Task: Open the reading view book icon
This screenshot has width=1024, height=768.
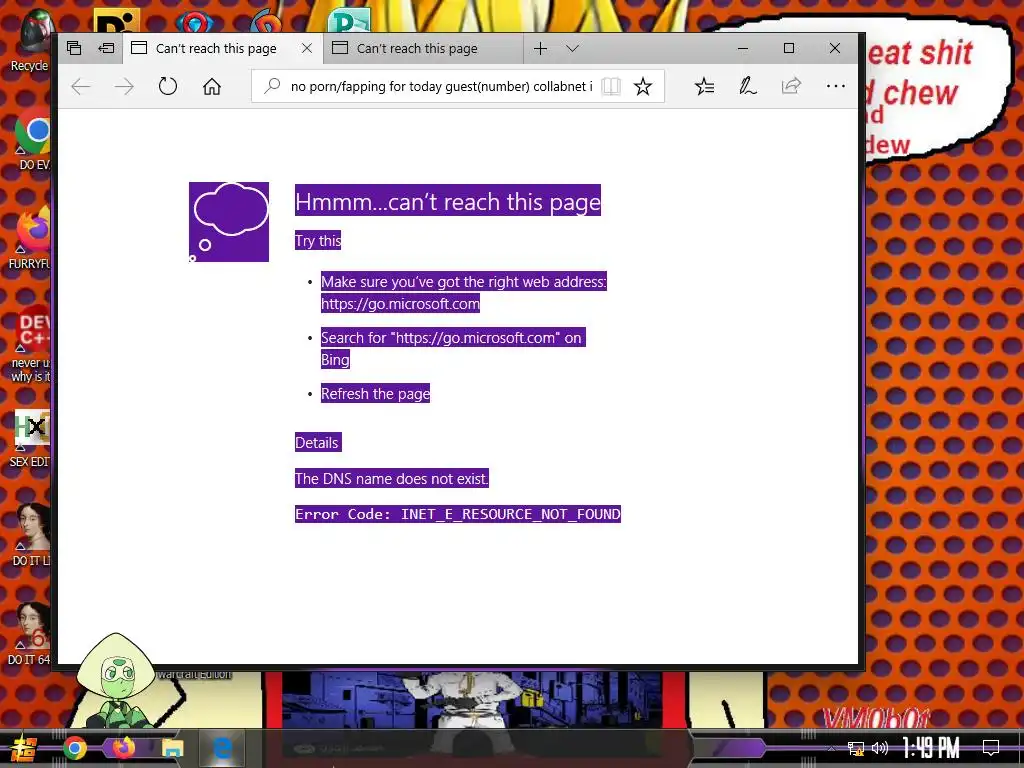Action: pyautogui.click(x=611, y=86)
